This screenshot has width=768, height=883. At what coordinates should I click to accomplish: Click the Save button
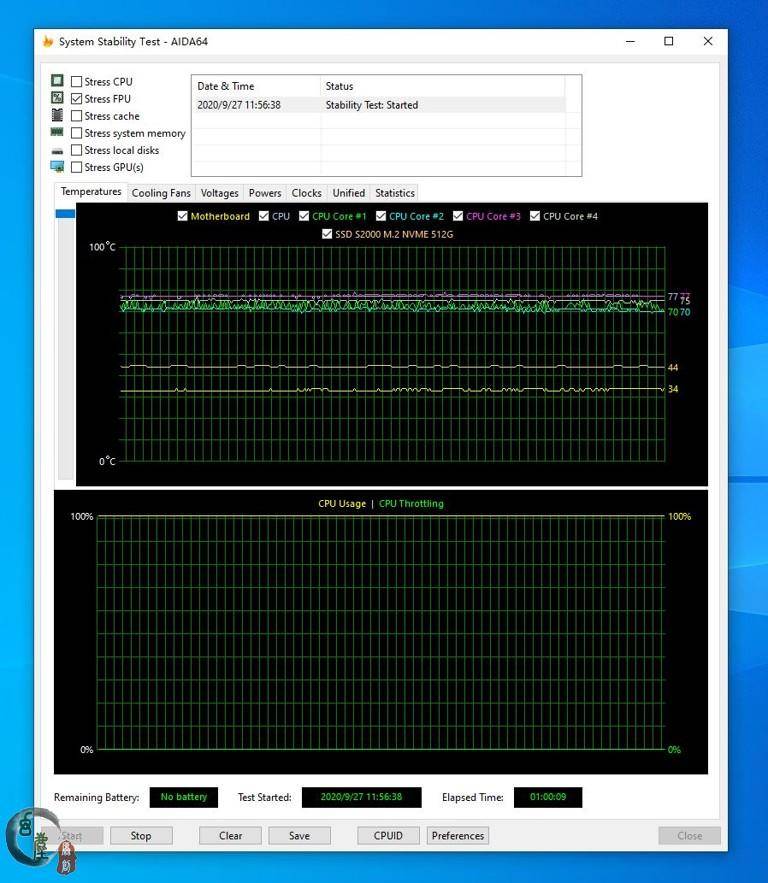pyautogui.click(x=300, y=836)
